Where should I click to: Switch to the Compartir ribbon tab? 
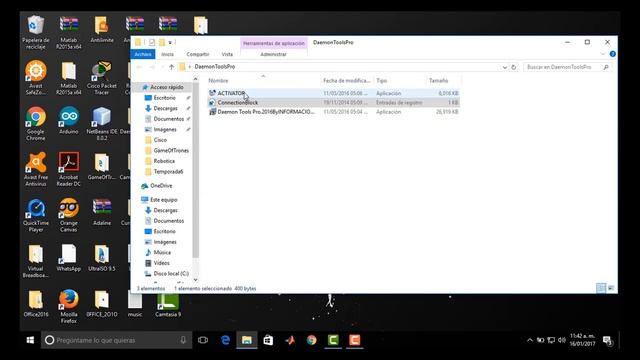[x=198, y=54]
